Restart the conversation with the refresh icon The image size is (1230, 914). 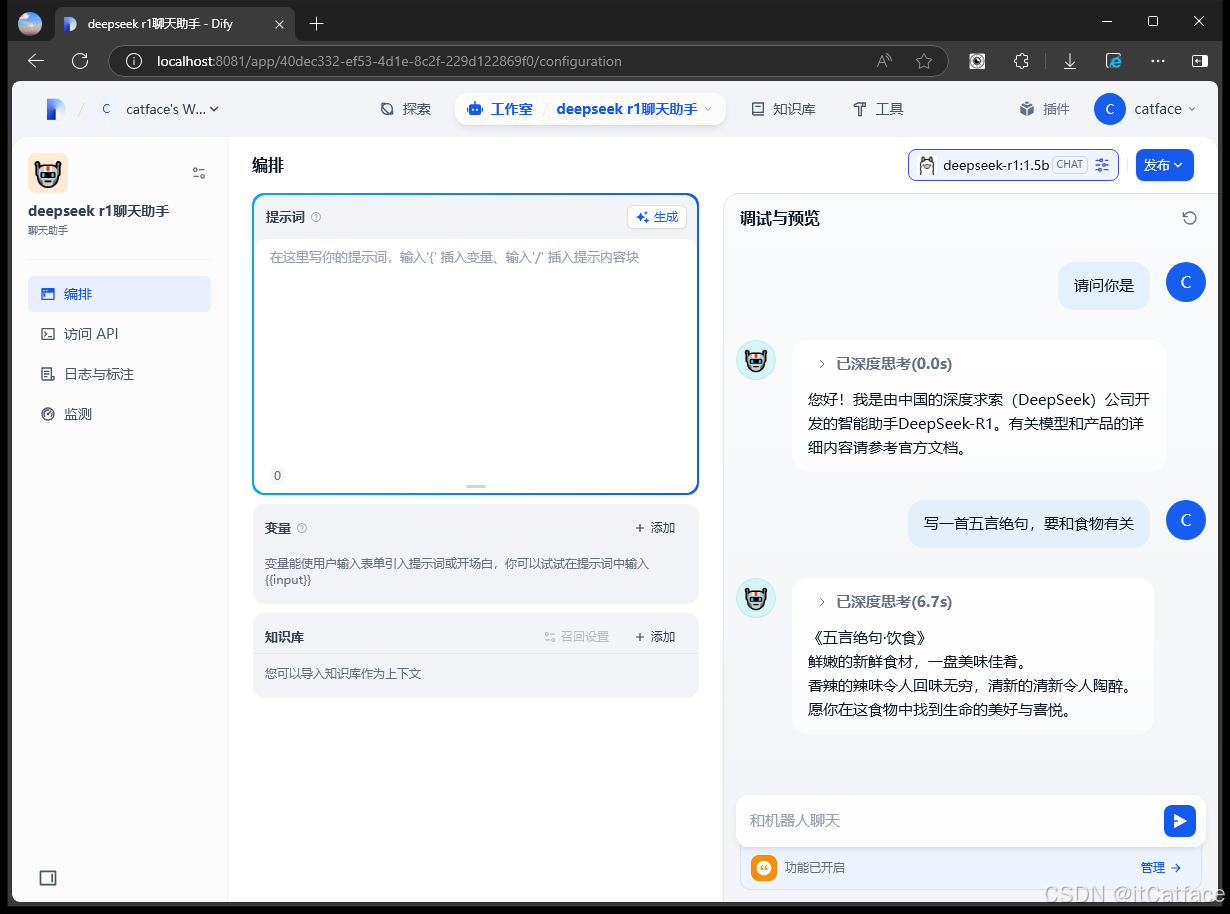tap(1189, 218)
